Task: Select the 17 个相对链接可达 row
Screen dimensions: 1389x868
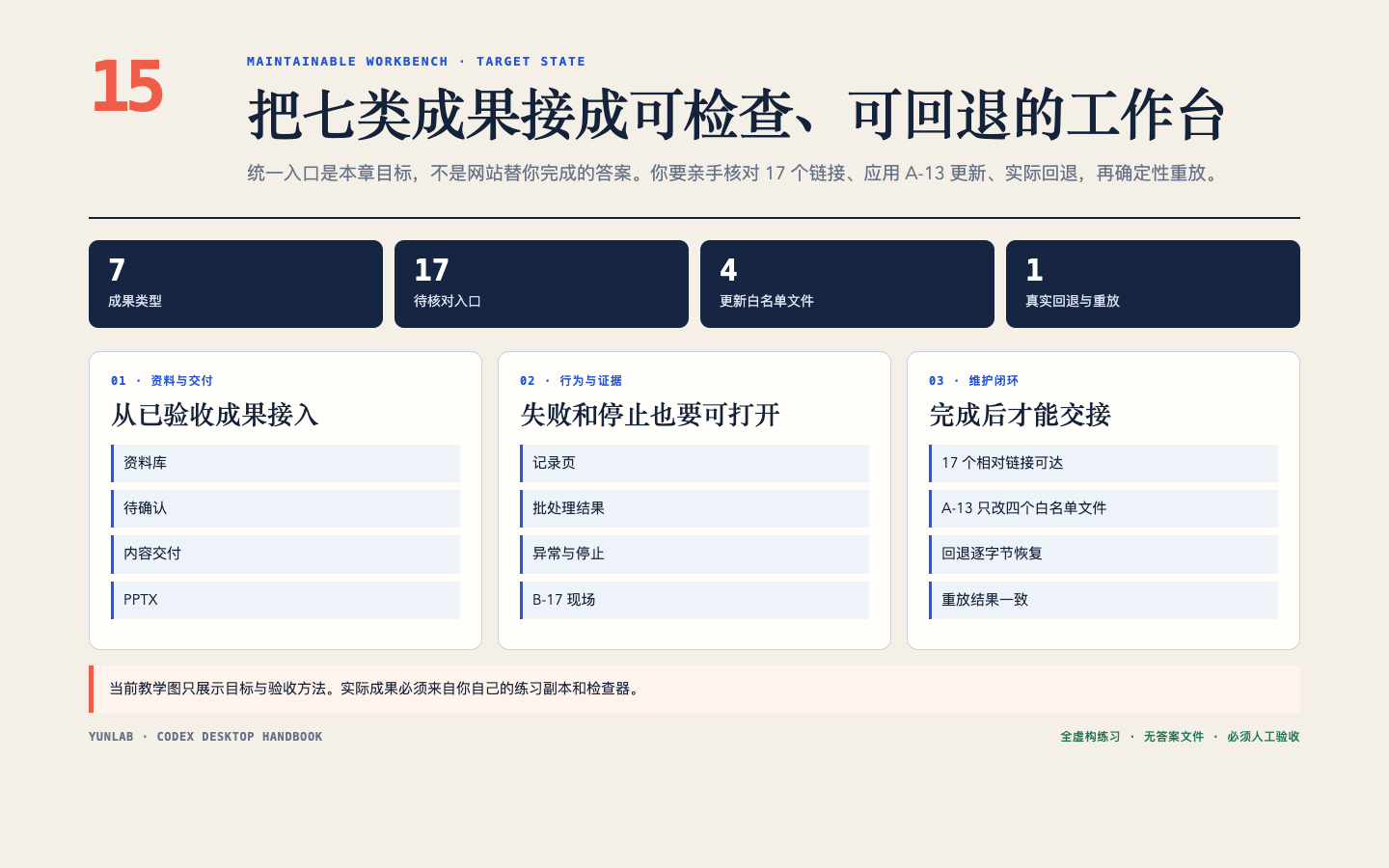Action: [x=1103, y=463]
